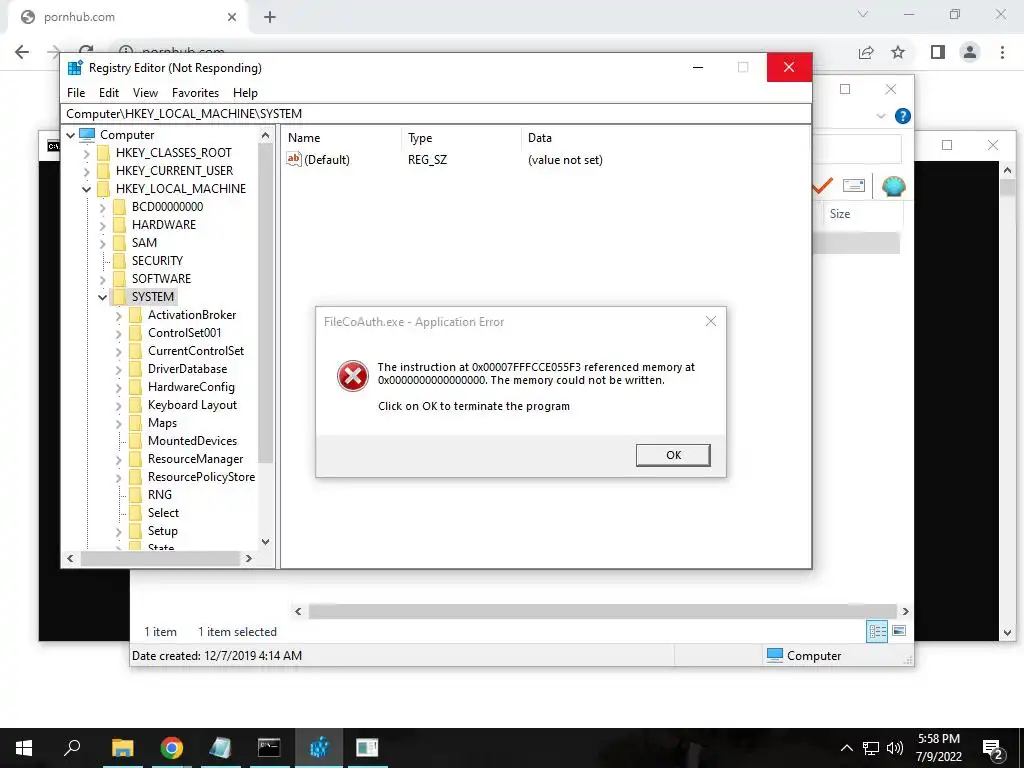Click the error icon in the dialog
The width and height of the screenshot is (1024, 768).
[x=353, y=376]
